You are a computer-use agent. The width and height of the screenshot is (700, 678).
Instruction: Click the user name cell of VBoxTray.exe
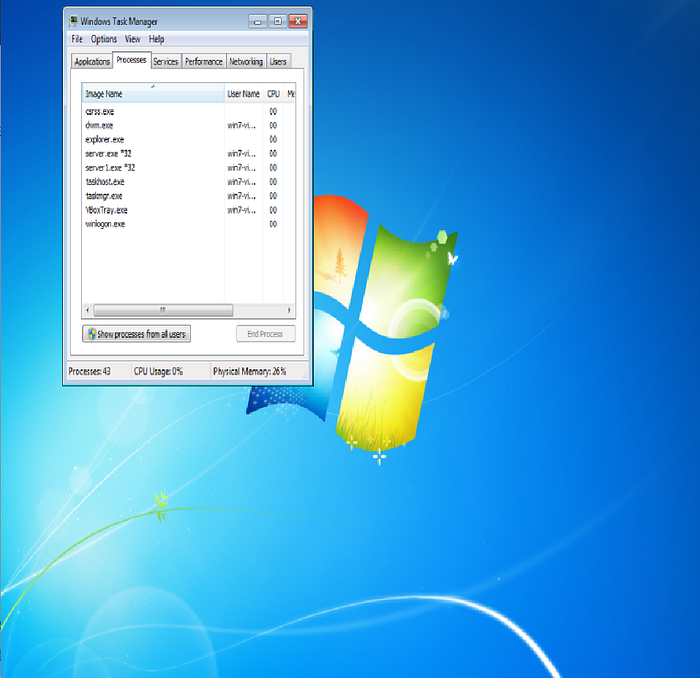[x=242, y=210]
